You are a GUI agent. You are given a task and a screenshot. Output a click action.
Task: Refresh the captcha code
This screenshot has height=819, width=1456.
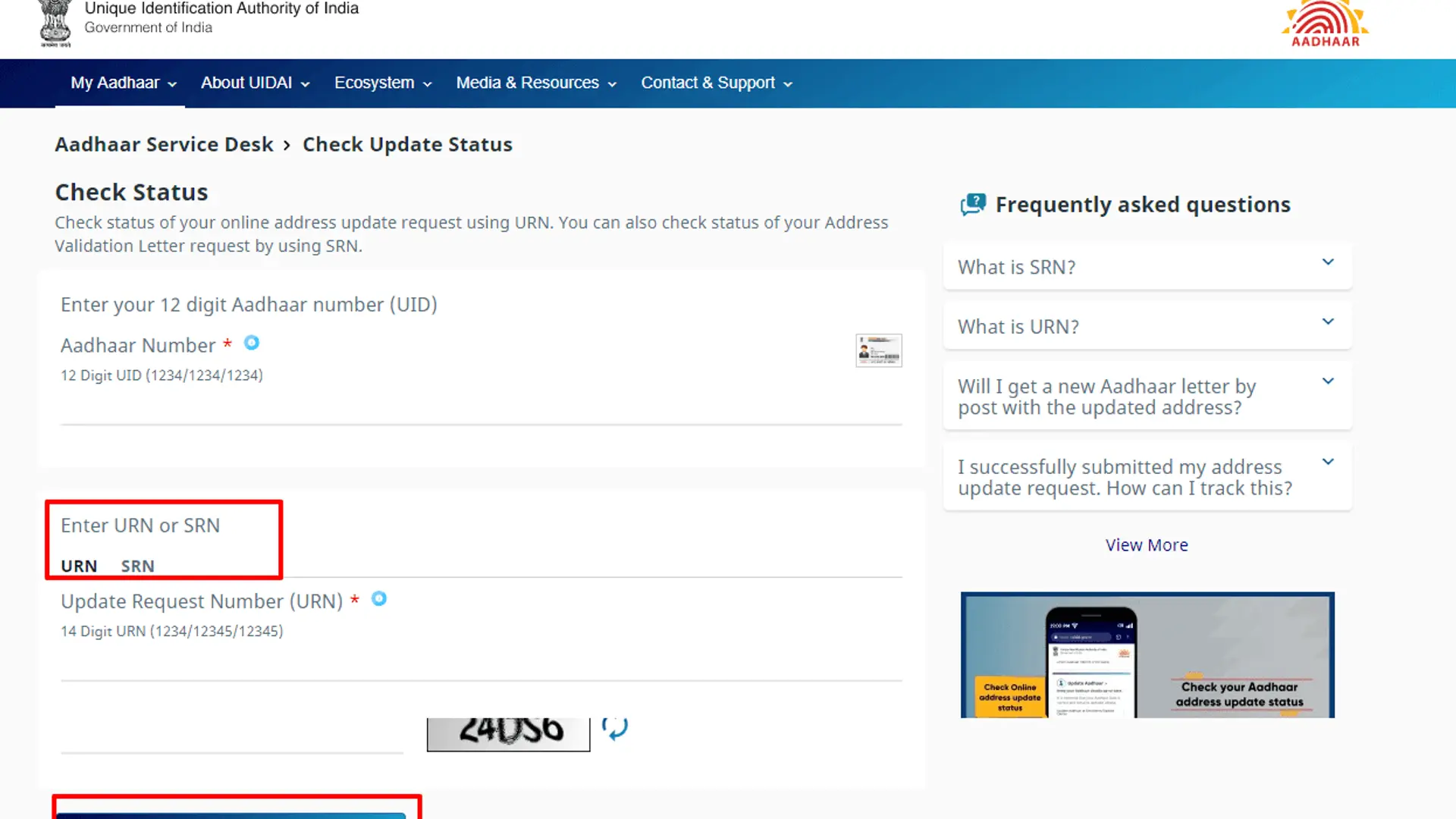point(615,729)
